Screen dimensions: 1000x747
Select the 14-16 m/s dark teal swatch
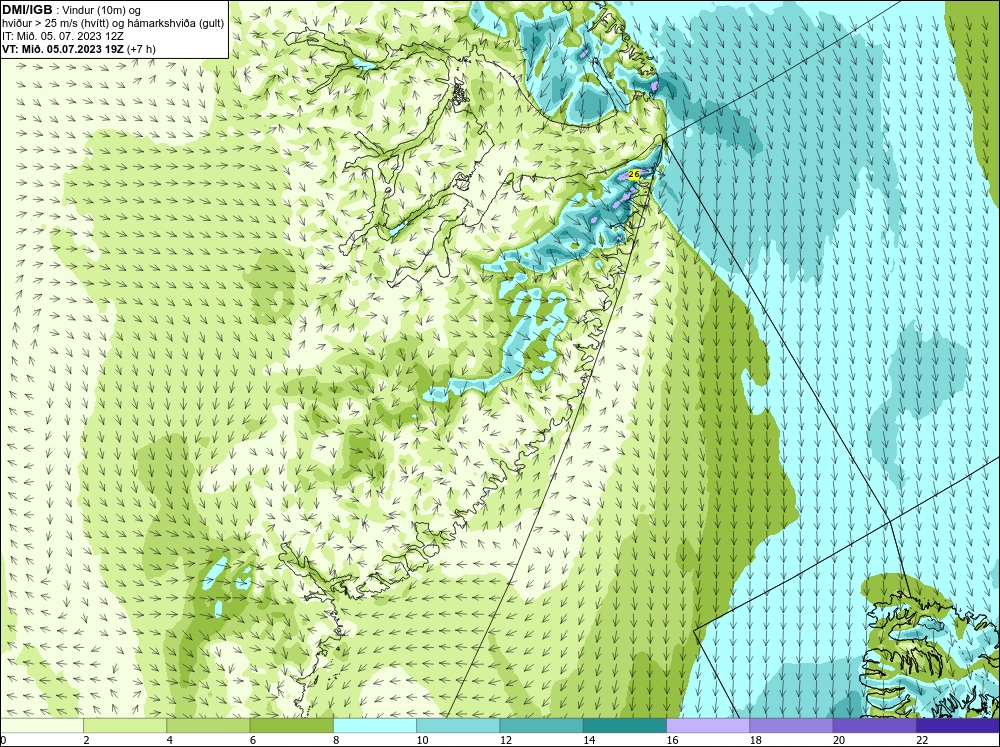pos(625,725)
